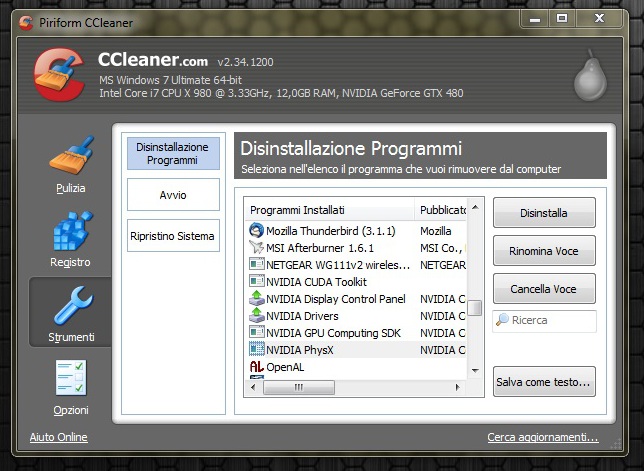
Task: Click in the Ricerca search field
Action: [550, 321]
